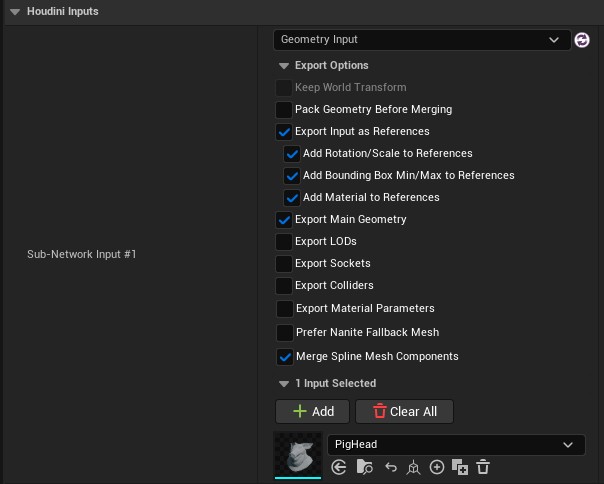This screenshot has width=604, height=484.
Task: Open the Geometry Input type dropdown
Action: [419, 40]
